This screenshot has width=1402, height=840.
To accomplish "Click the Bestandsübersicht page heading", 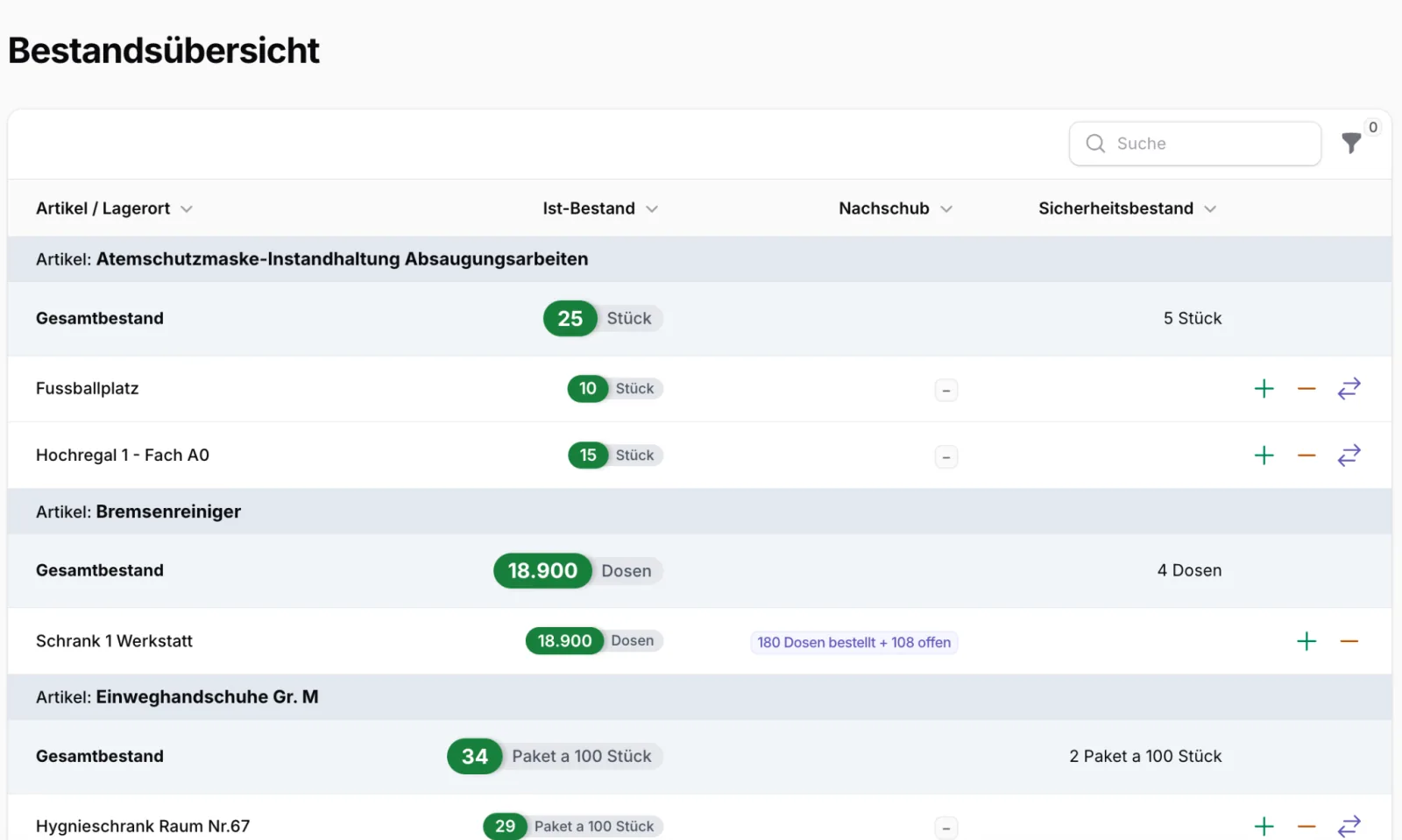I will pos(164,51).
